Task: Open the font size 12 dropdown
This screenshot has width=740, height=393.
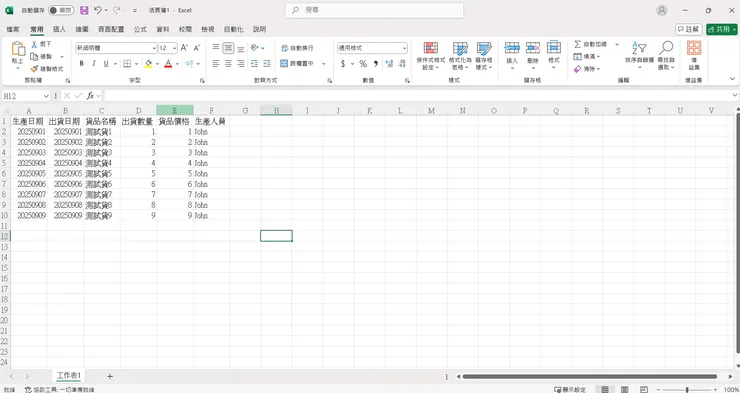Action: click(x=174, y=48)
